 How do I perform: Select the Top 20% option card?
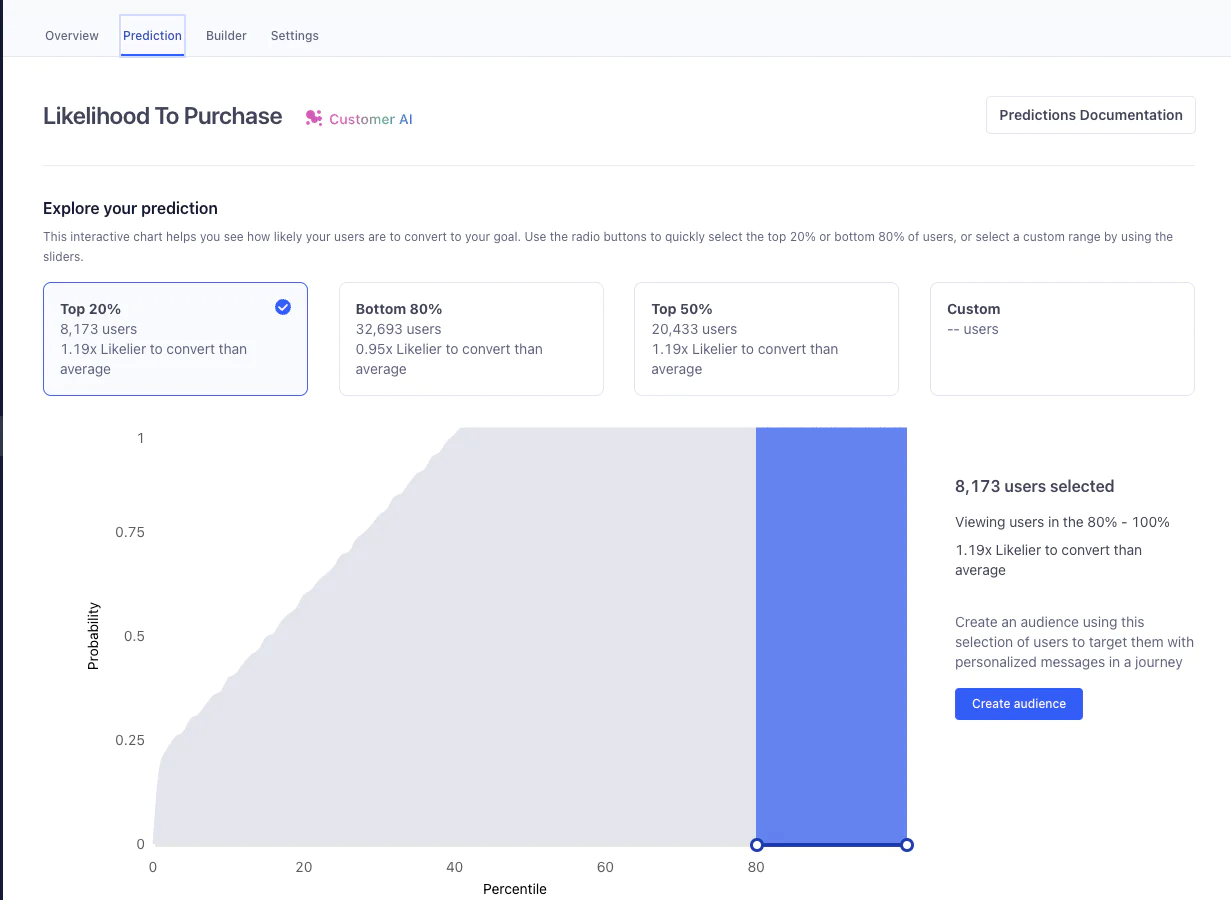pyautogui.click(x=175, y=339)
